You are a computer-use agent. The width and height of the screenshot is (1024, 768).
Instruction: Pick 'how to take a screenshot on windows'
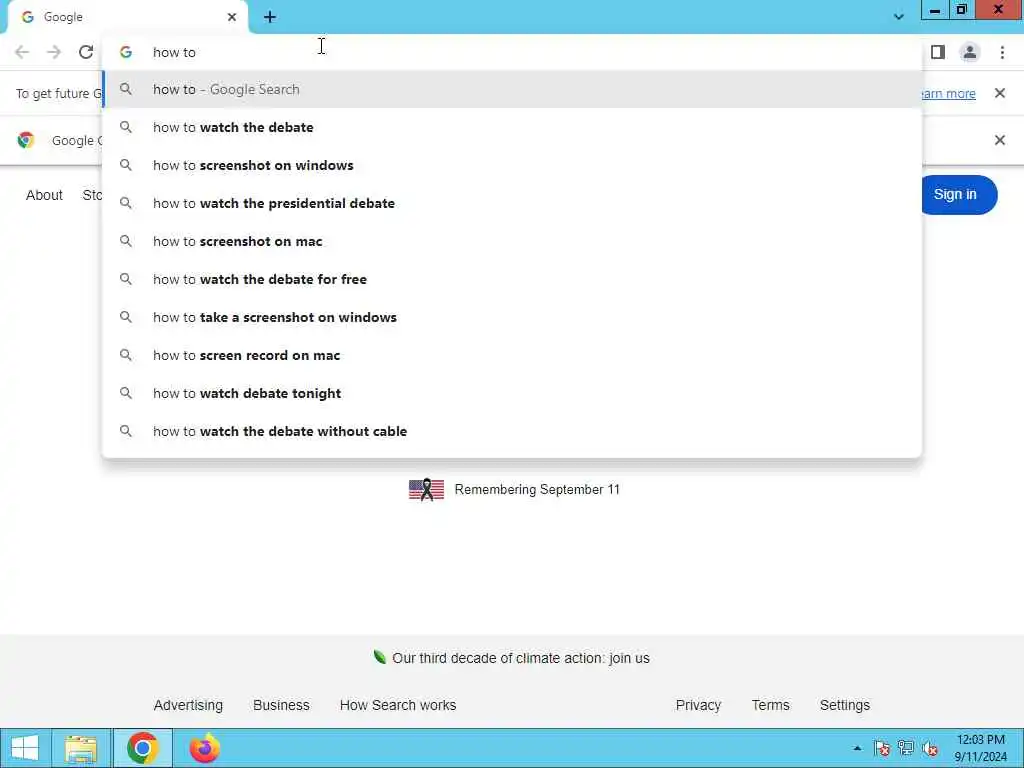pyautogui.click(x=512, y=317)
